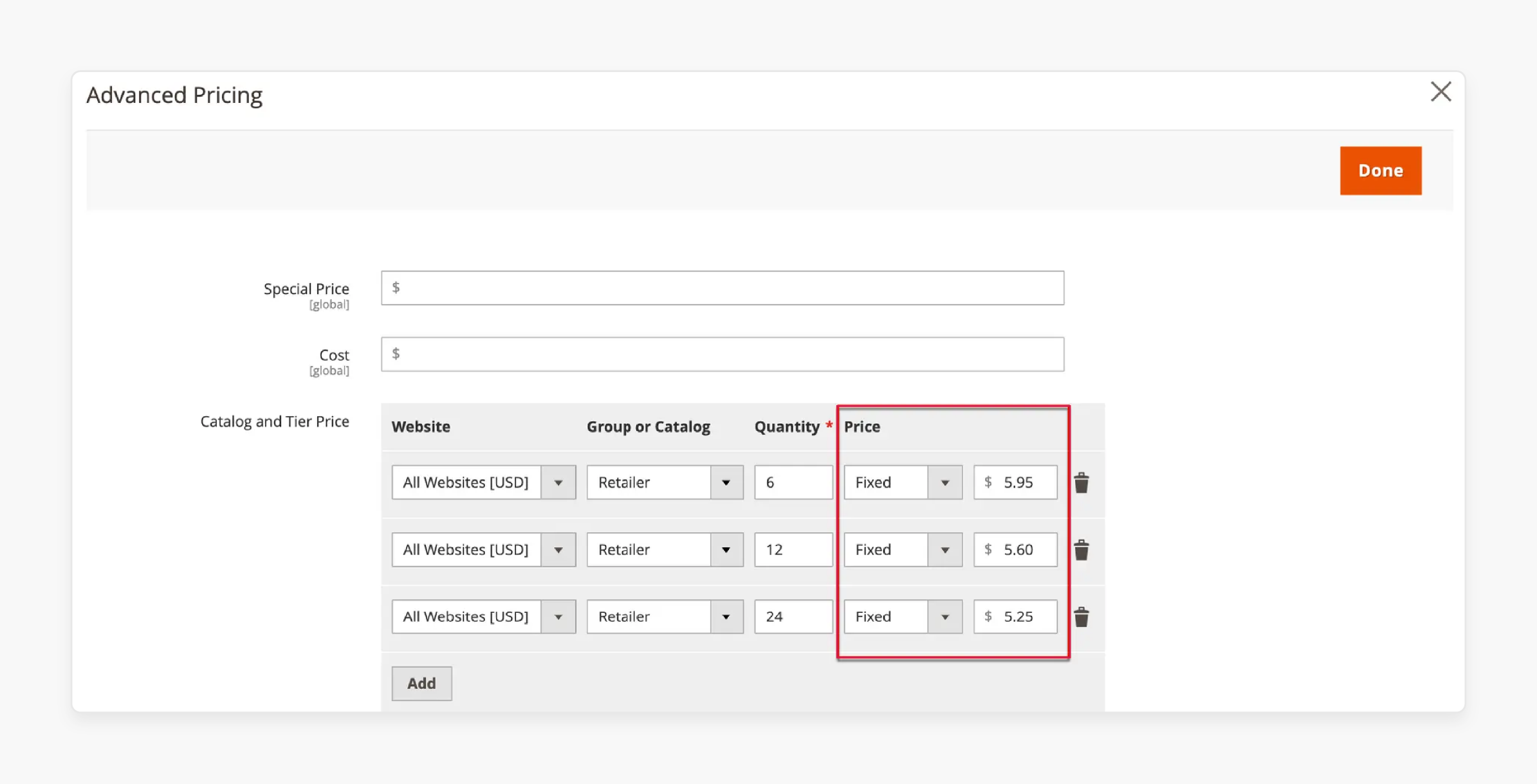The image size is (1537, 784).
Task: Click the Group or Catalog column header
Action: pos(648,426)
